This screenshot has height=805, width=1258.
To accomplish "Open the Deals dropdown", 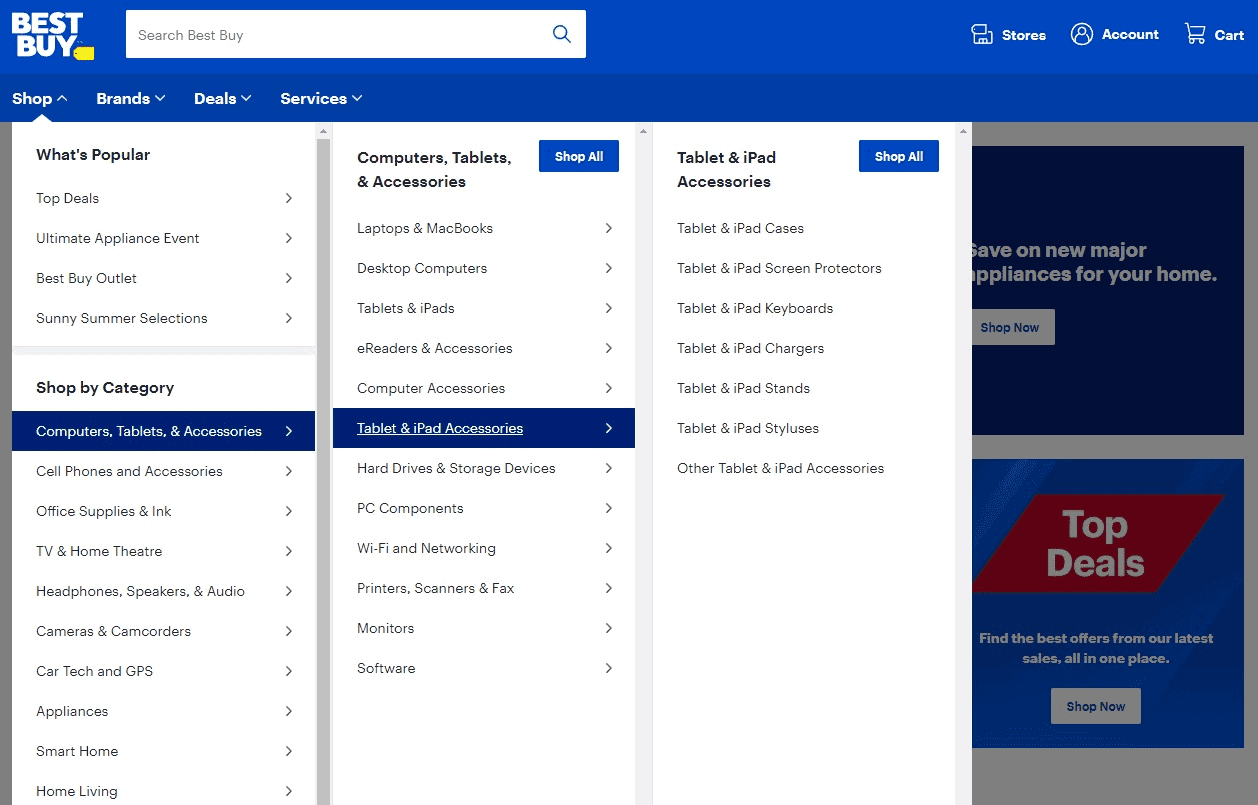I will 221,97.
